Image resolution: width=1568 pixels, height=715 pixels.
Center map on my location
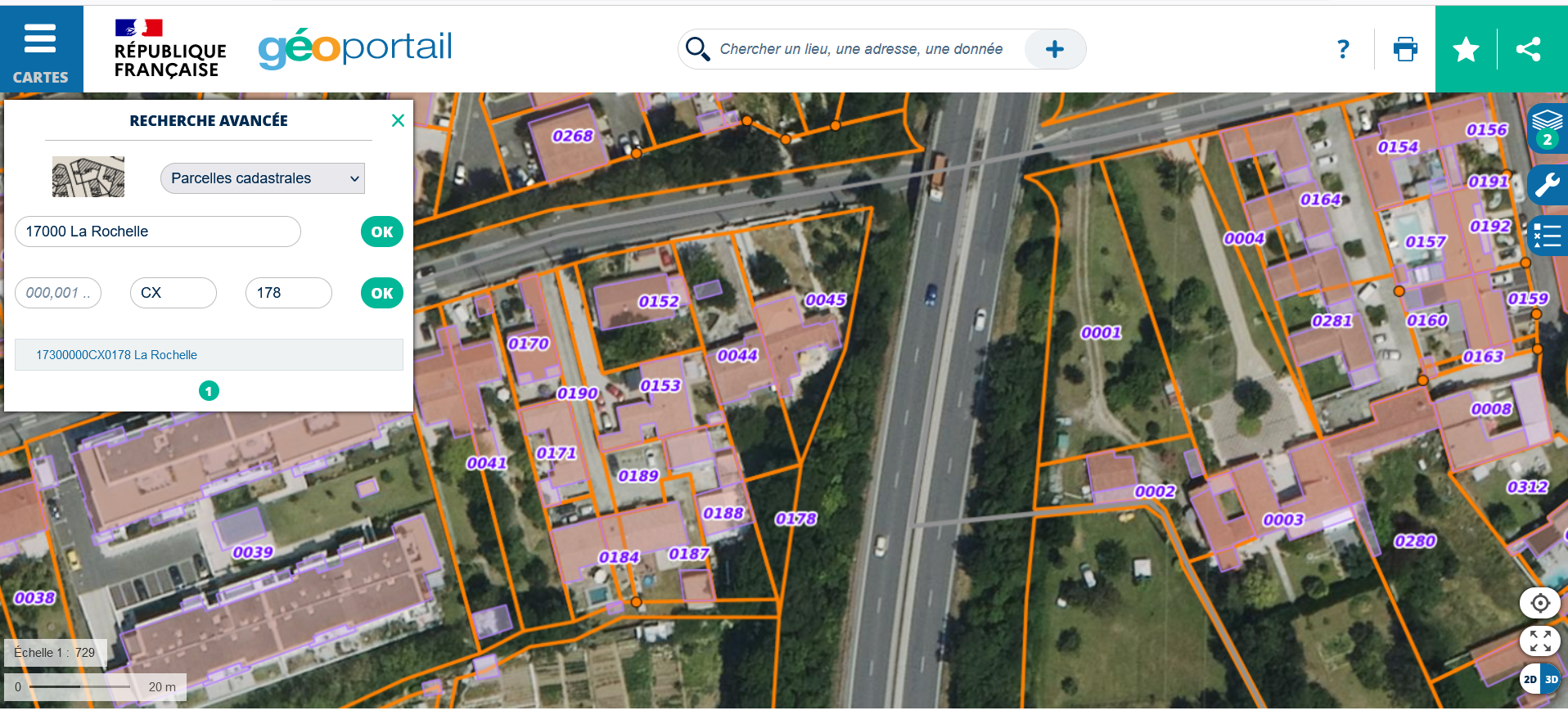pos(1540,604)
